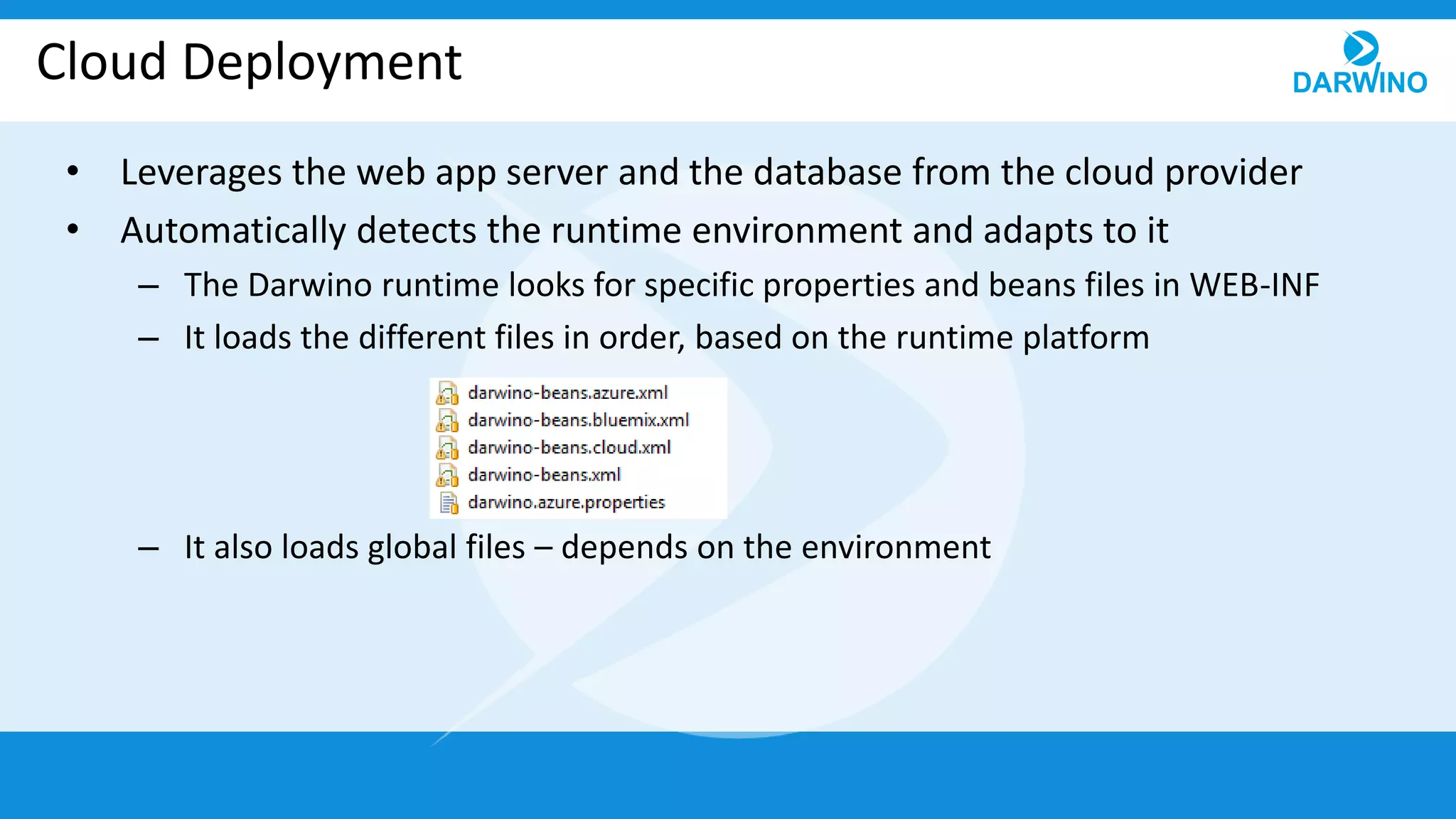Select darwino.azure.properties file name
This screenshot has width=1456, height=819.
pos(566,502)
